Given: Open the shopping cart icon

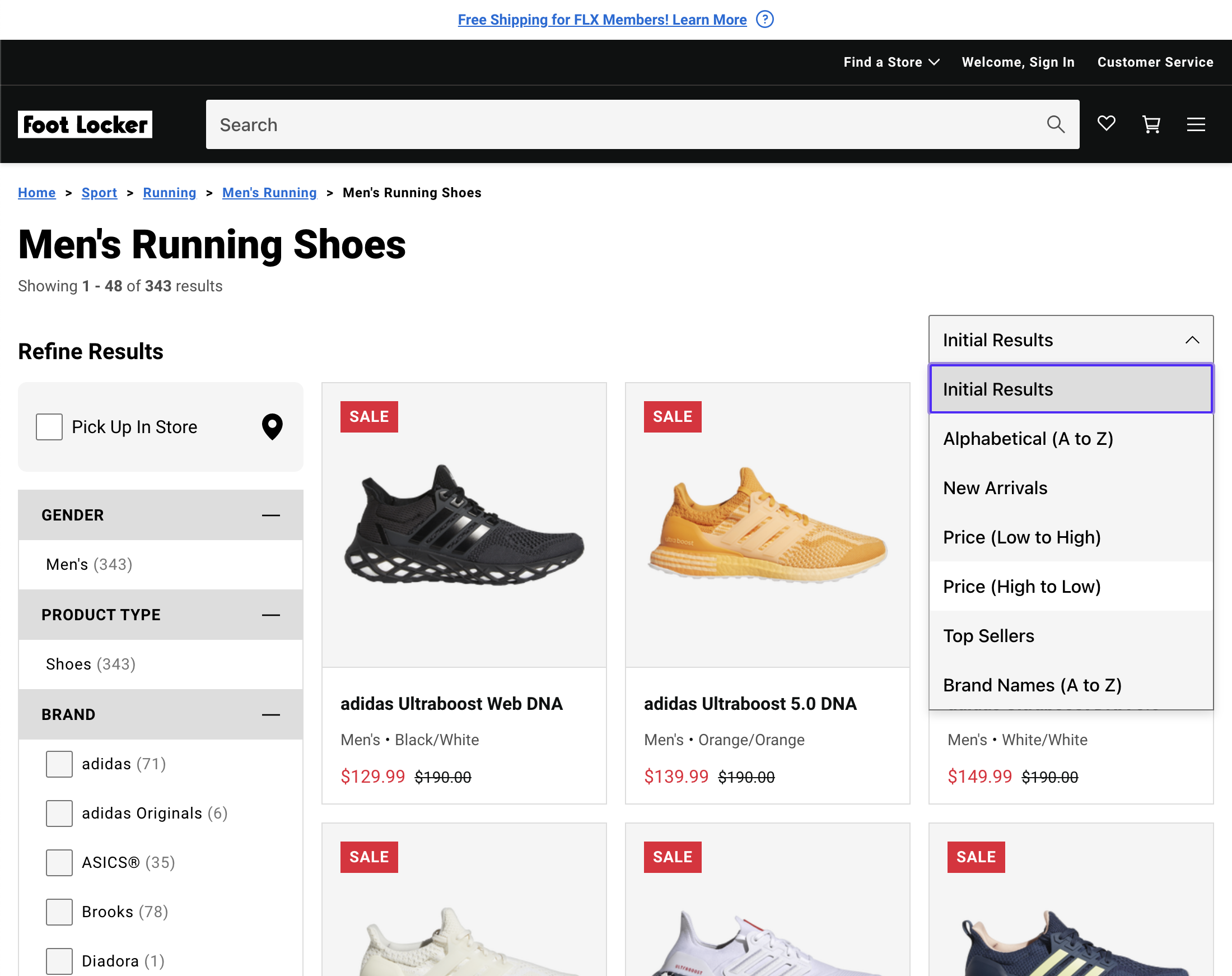Looking at the screenshot, I should (1151, 124).
